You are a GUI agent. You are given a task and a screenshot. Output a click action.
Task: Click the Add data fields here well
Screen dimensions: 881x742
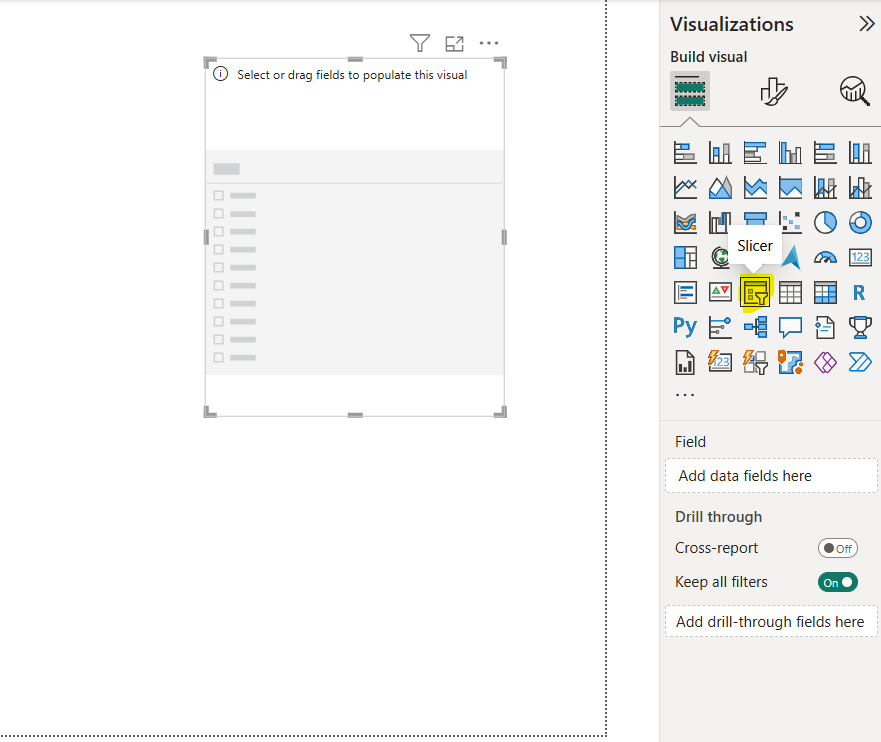771,476
